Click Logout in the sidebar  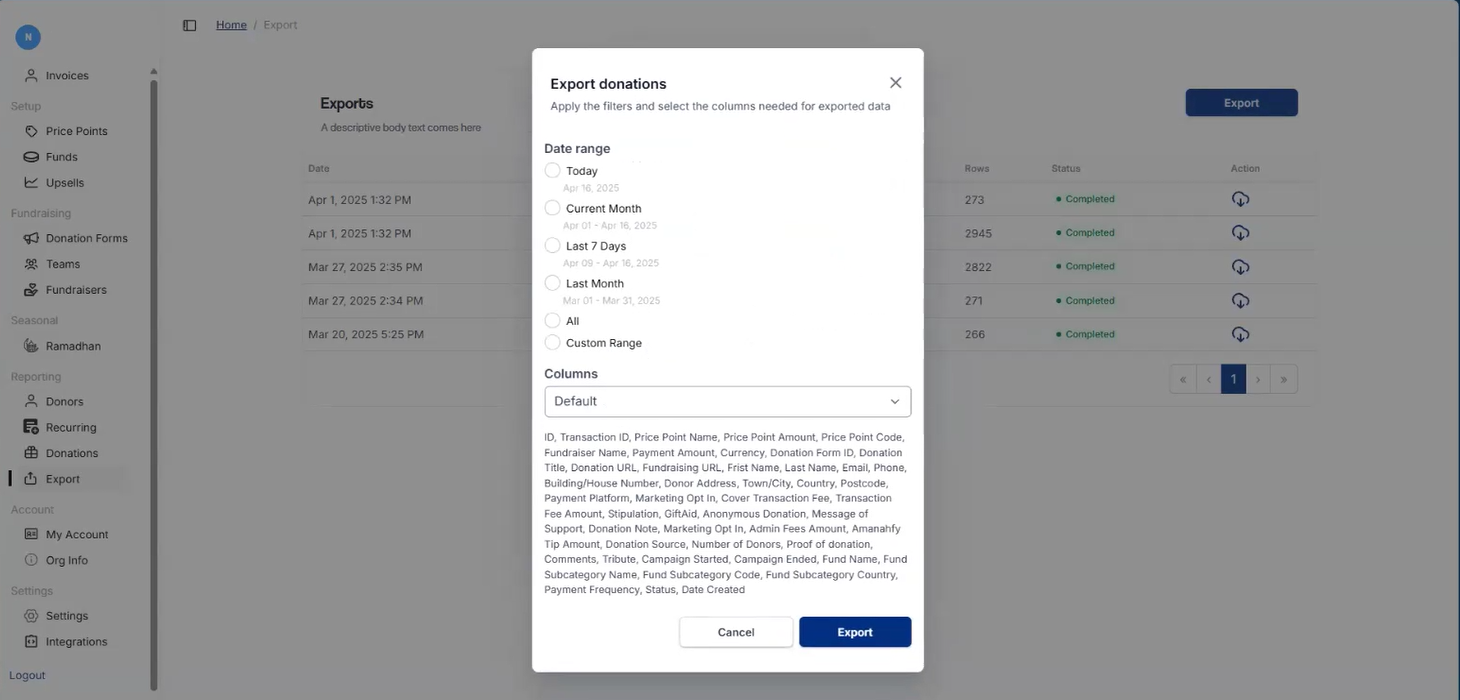[27, 675]
